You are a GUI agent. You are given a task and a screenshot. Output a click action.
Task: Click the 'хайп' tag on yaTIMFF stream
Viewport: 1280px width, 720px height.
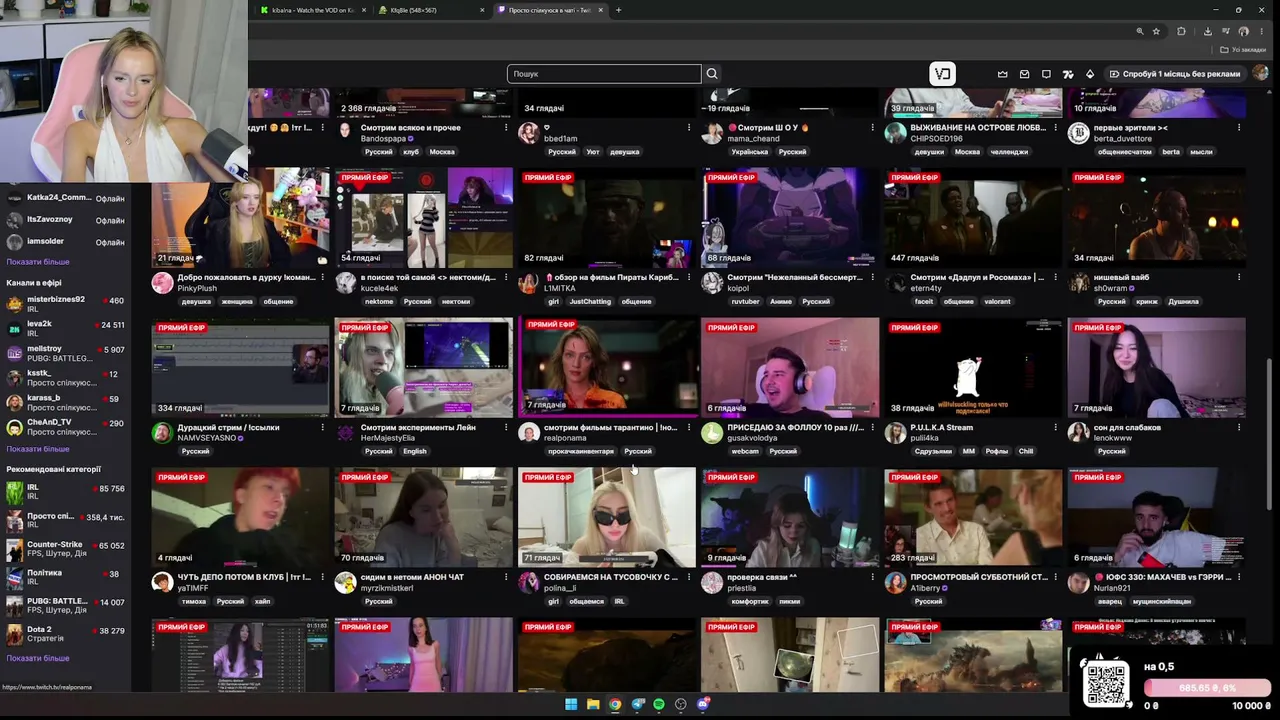click(262, 601)
